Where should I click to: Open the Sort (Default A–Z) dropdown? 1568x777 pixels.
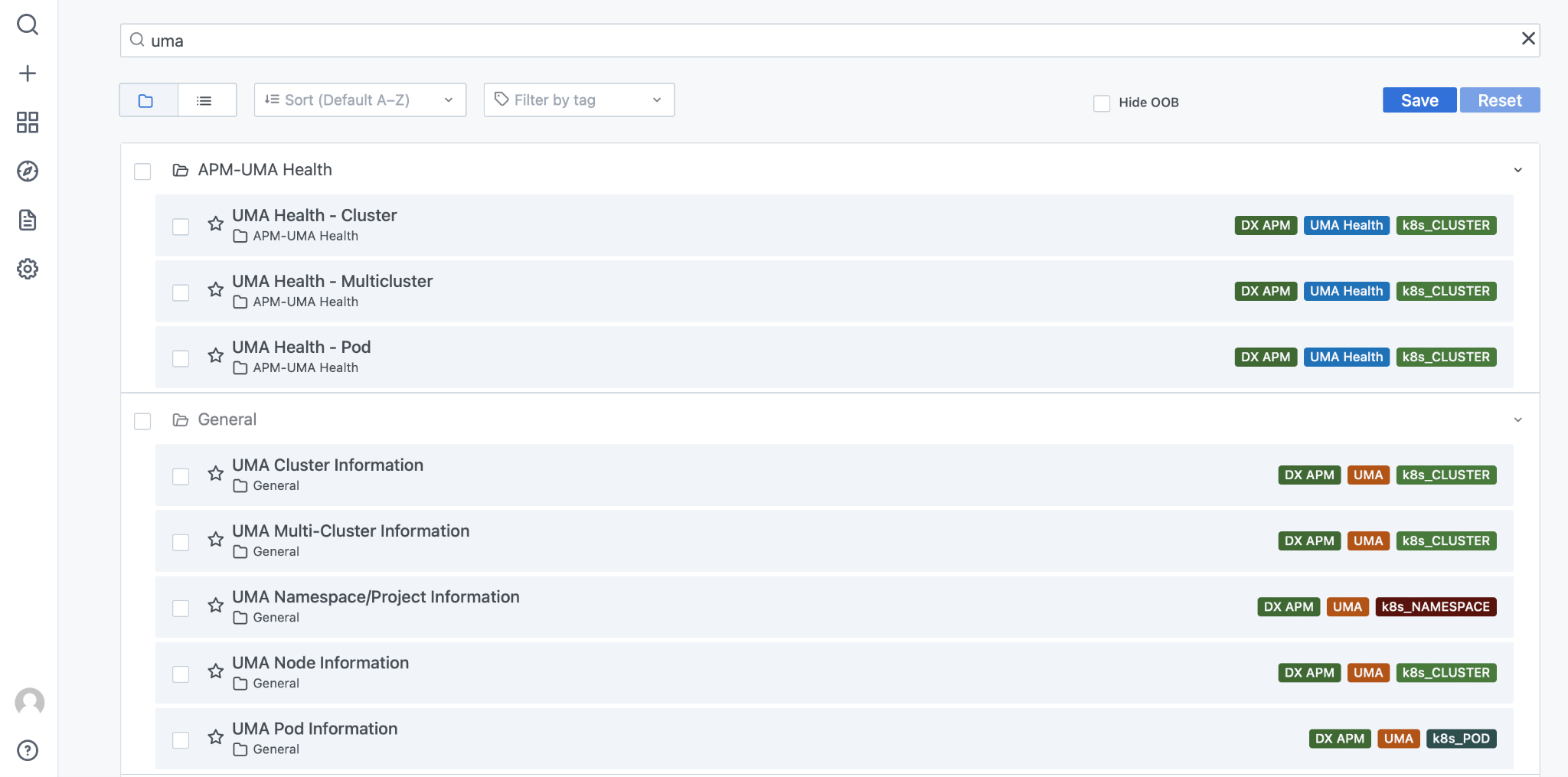[360, 100]
